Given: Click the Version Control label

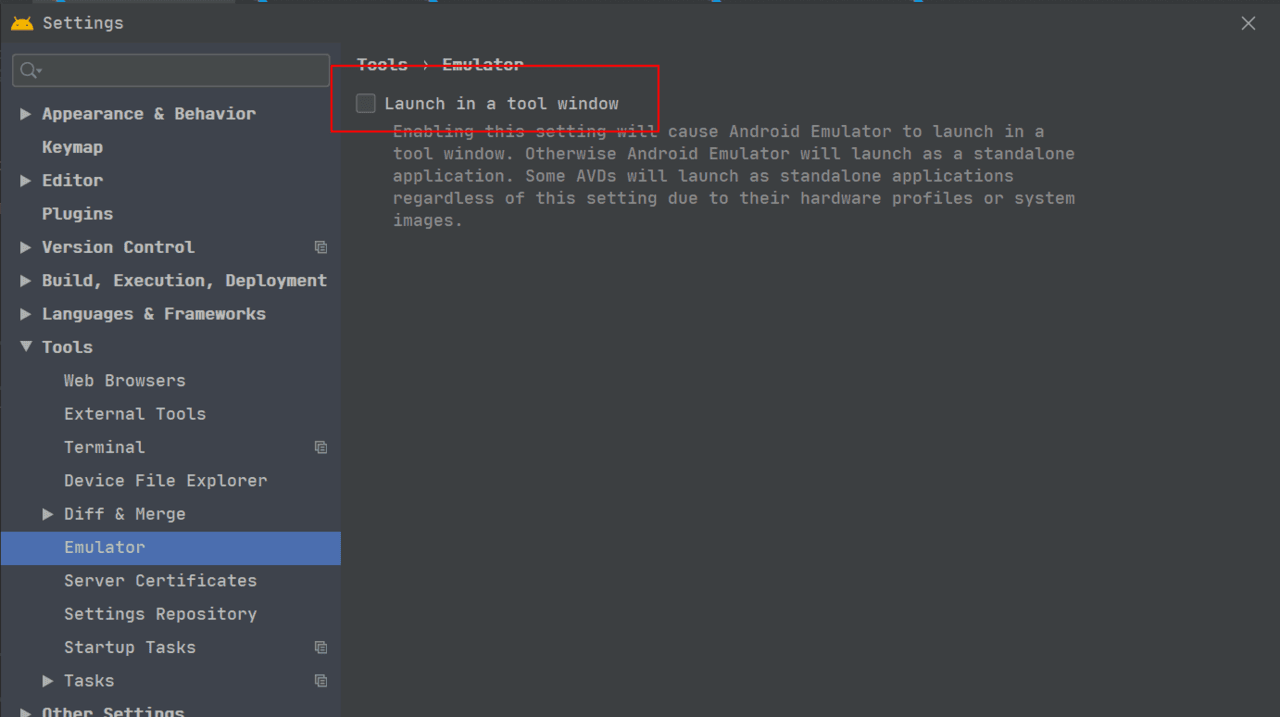Looking at the screenshot, I should (x=118, y=247).
